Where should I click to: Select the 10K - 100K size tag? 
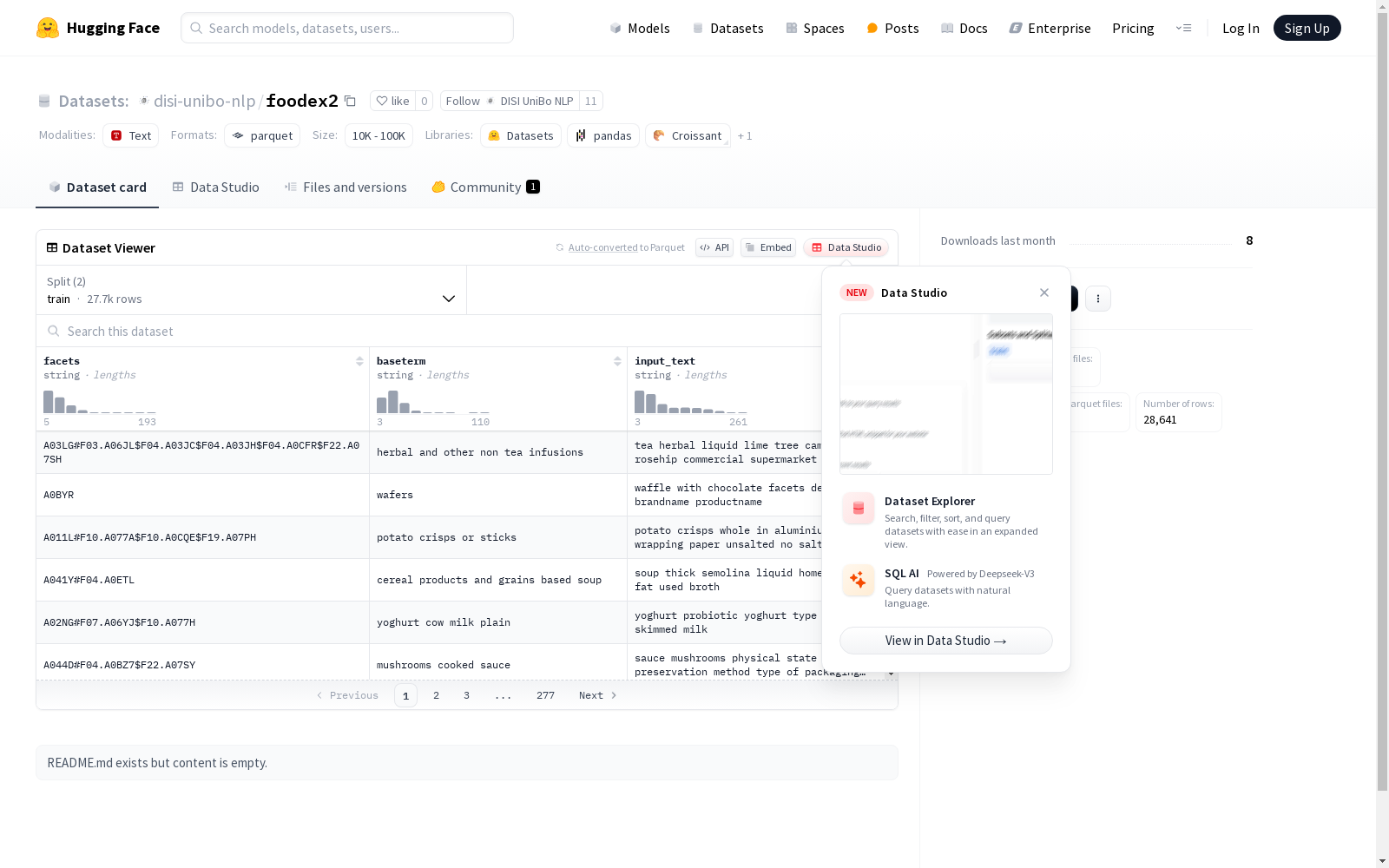coord(379,135)
